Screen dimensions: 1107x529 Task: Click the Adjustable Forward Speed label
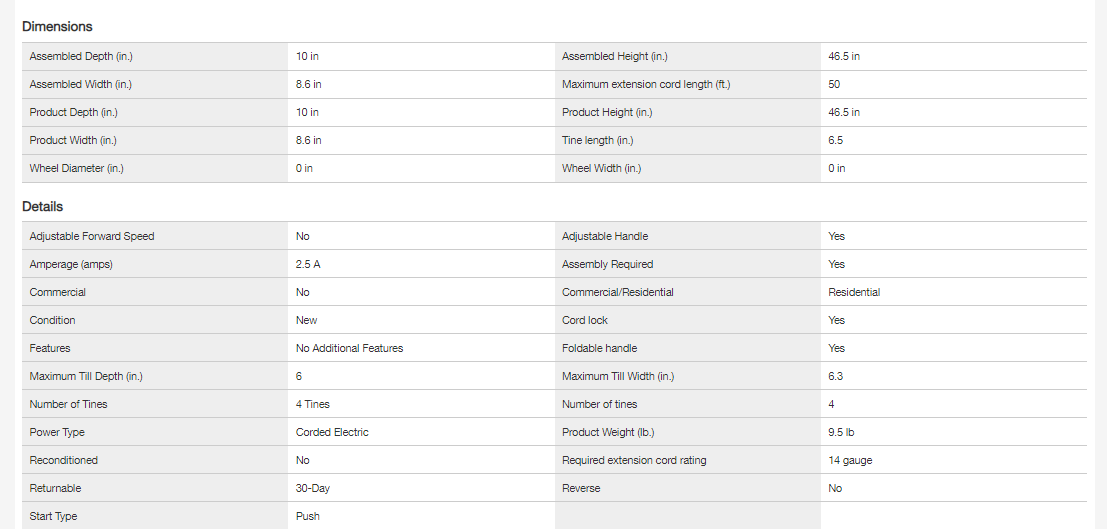pyautogui.click(x=92, y=237)
